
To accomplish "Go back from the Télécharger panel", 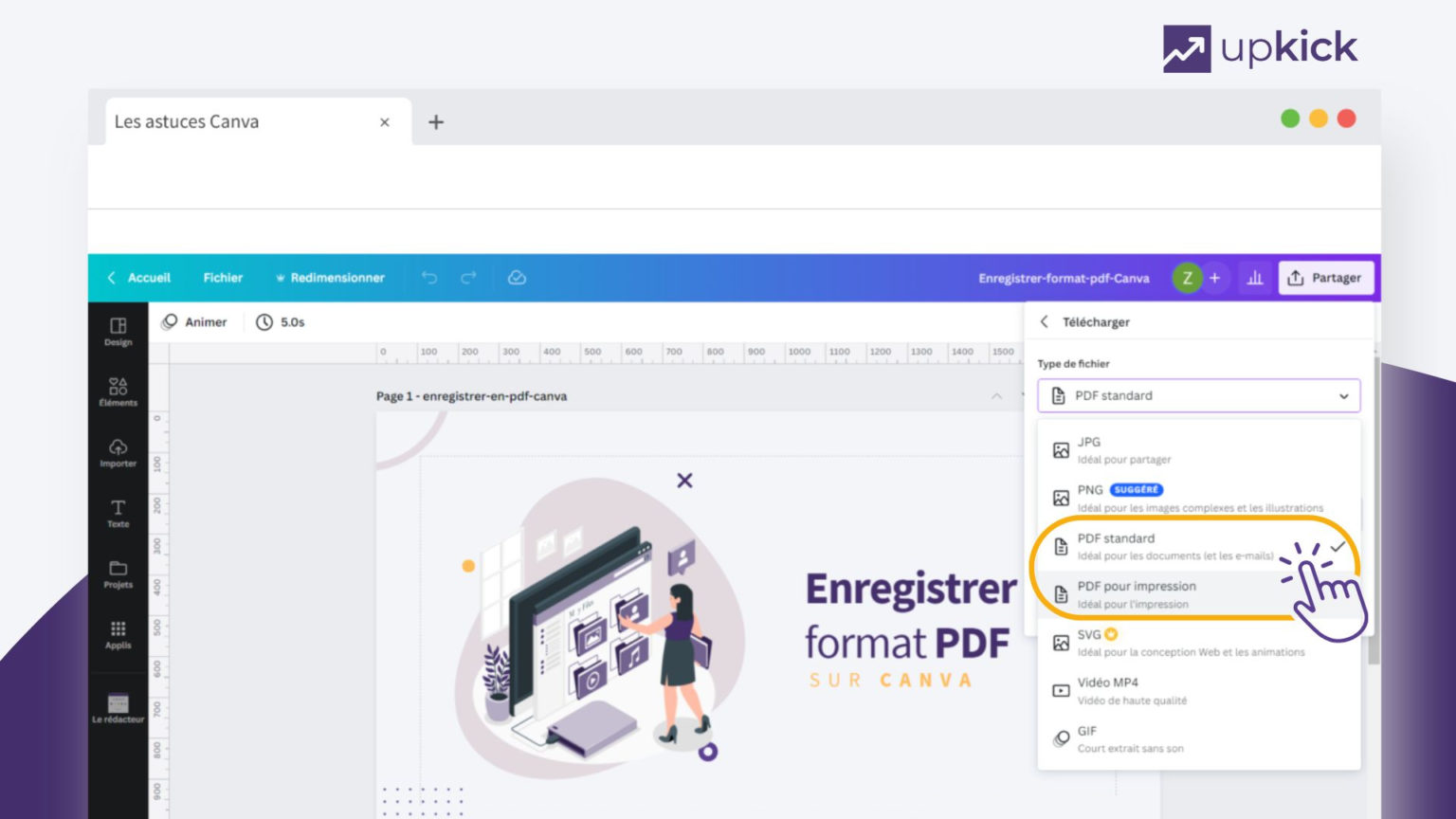I will (x=1044, y=321).
